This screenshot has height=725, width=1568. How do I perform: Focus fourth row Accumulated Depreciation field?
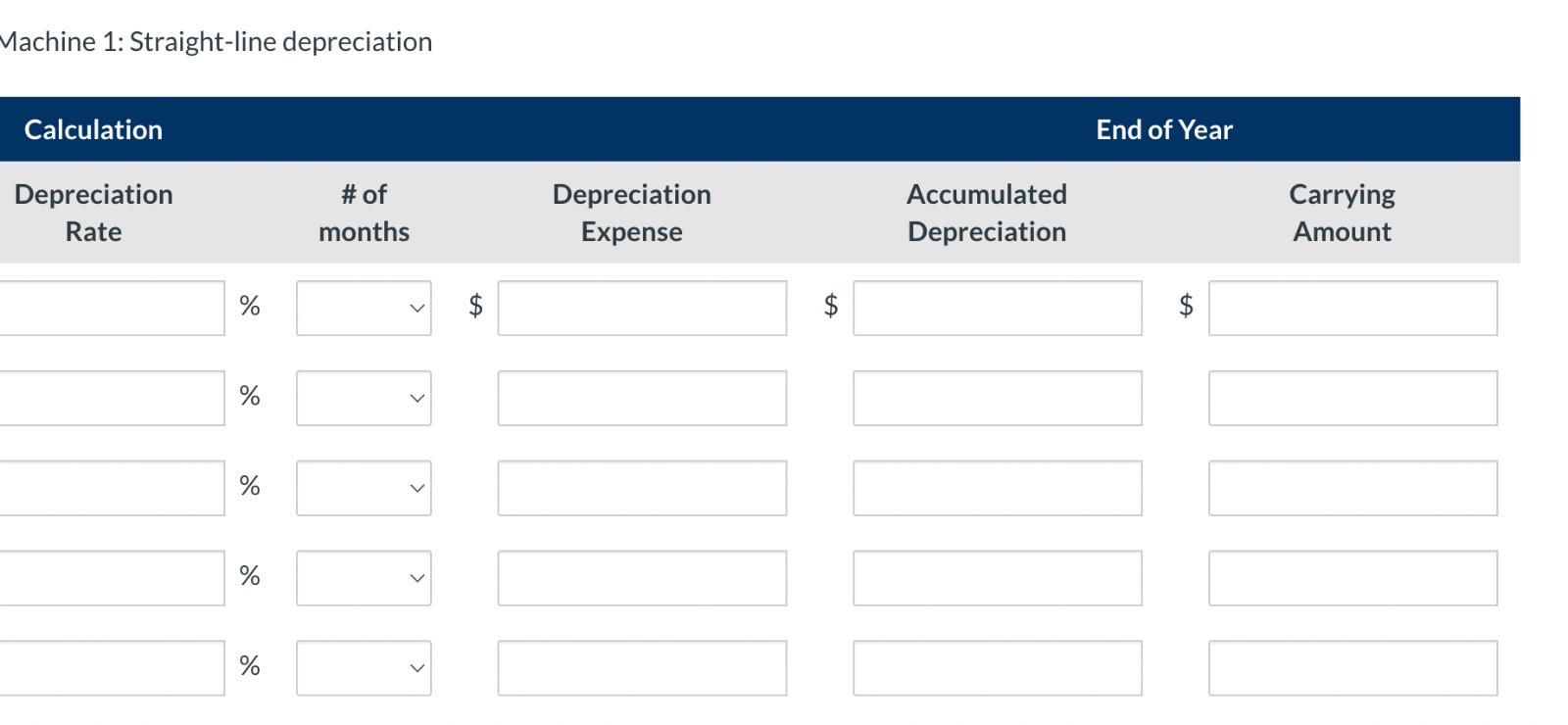(997, 578)
